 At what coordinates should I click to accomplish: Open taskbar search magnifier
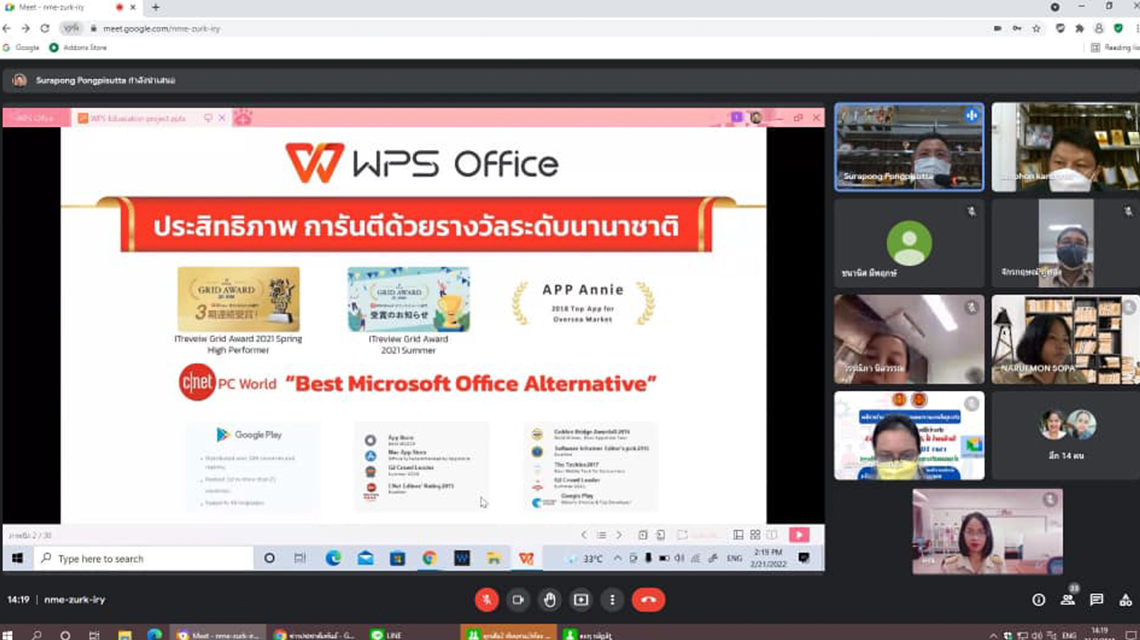click(36, 635)
